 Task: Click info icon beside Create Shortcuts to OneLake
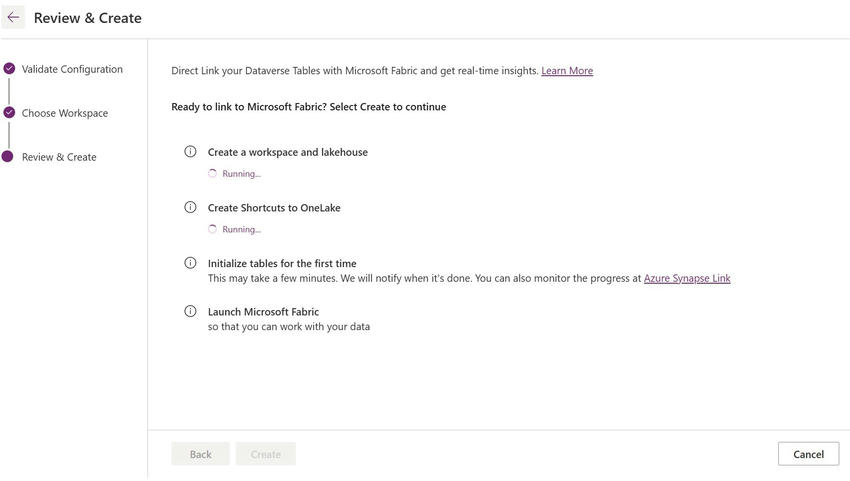[190, 208]
